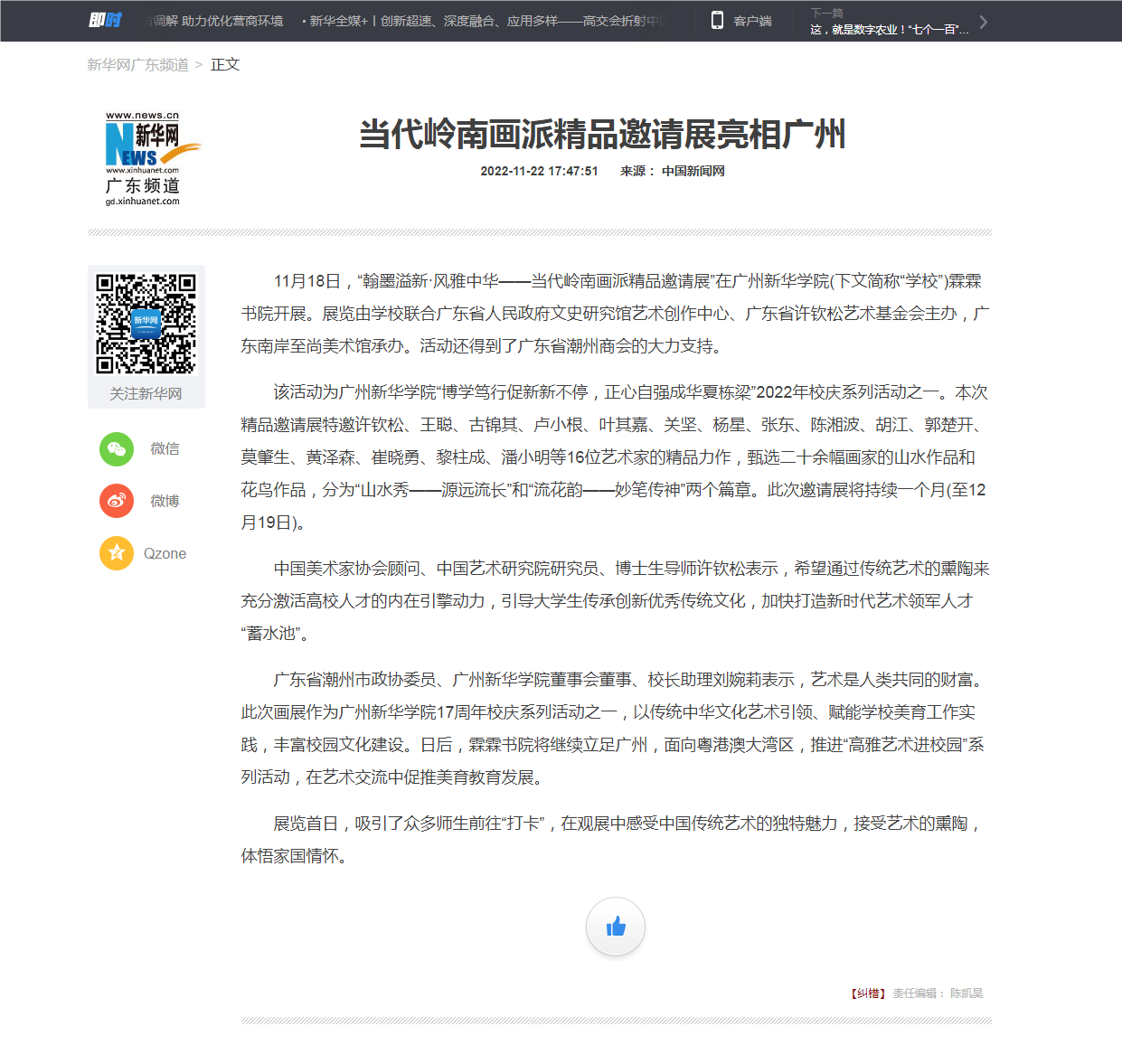This screenshot has height=1064, width=1122.
Task: Share article via Weibo icon
Action: 117,501
